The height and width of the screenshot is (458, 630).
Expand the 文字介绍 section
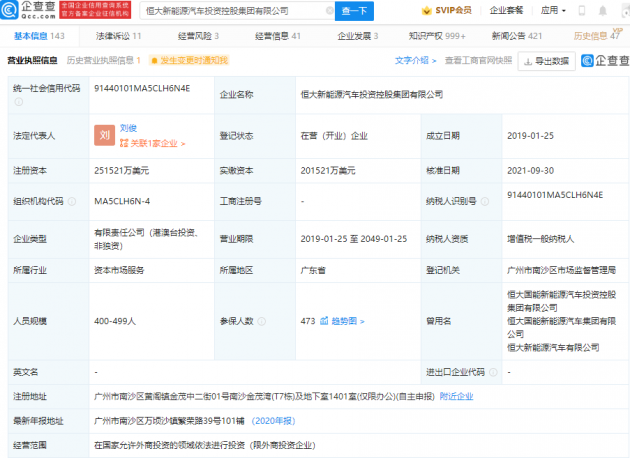coord(416,60)
